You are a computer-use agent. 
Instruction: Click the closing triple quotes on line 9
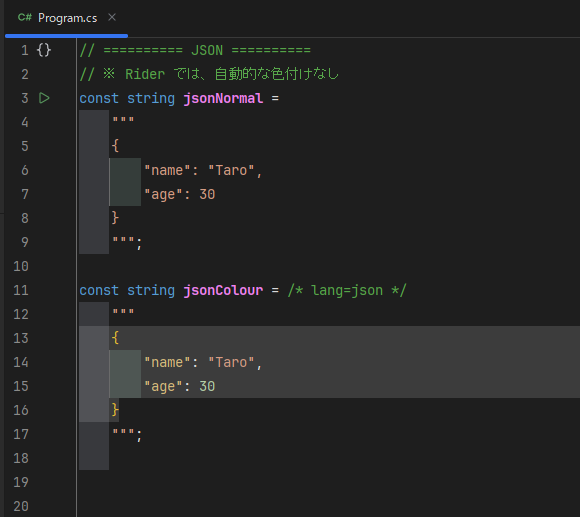(123, 240)
